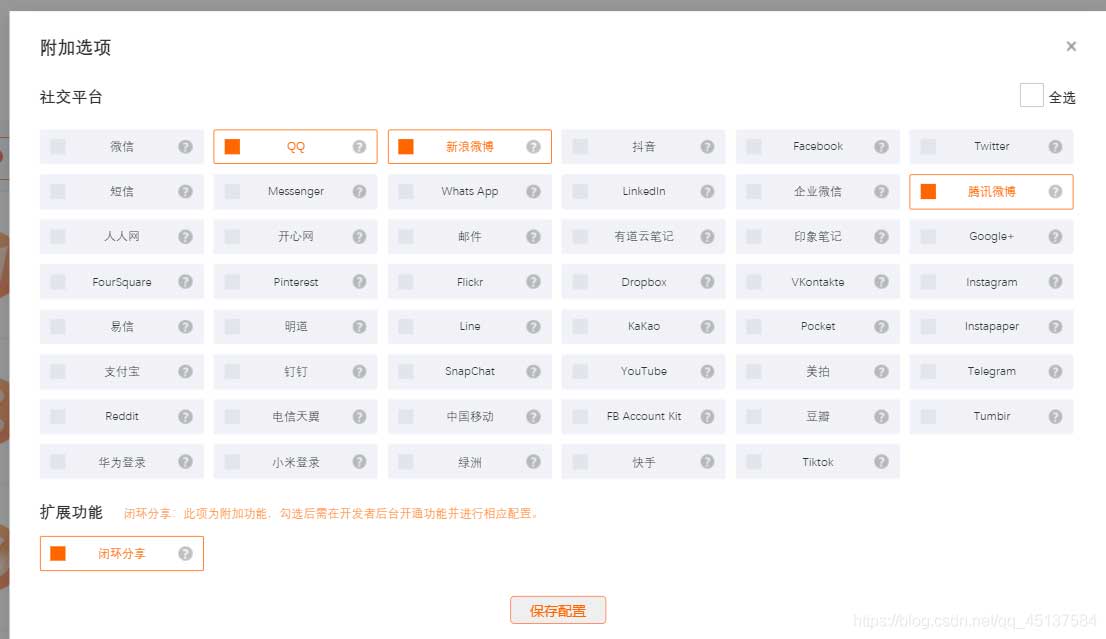Check the 快手 checkbox
This screenshot has height=639, width=1106.
pyautogui.click(x=580, y=462)
